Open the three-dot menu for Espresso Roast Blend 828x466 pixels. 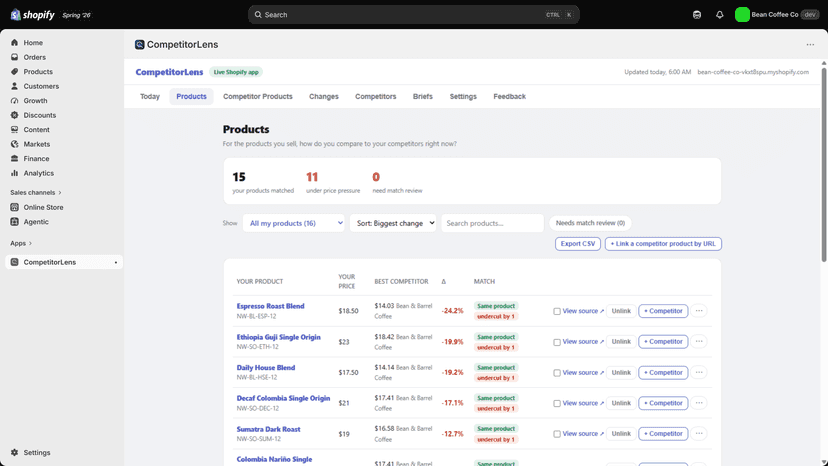click(x=699, y=311)
